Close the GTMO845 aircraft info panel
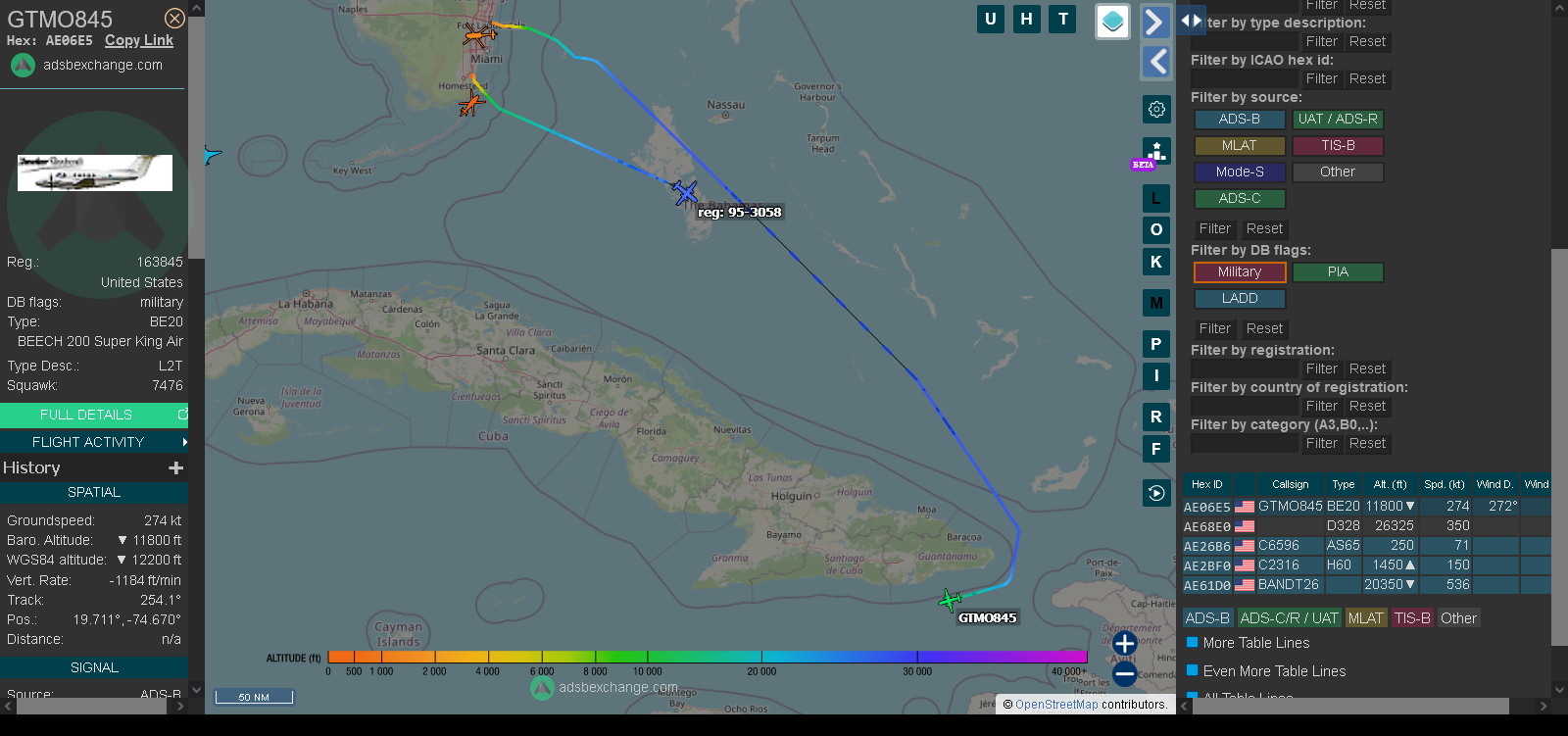This screenshot has height=736, width=1568. tap(174, 19)
